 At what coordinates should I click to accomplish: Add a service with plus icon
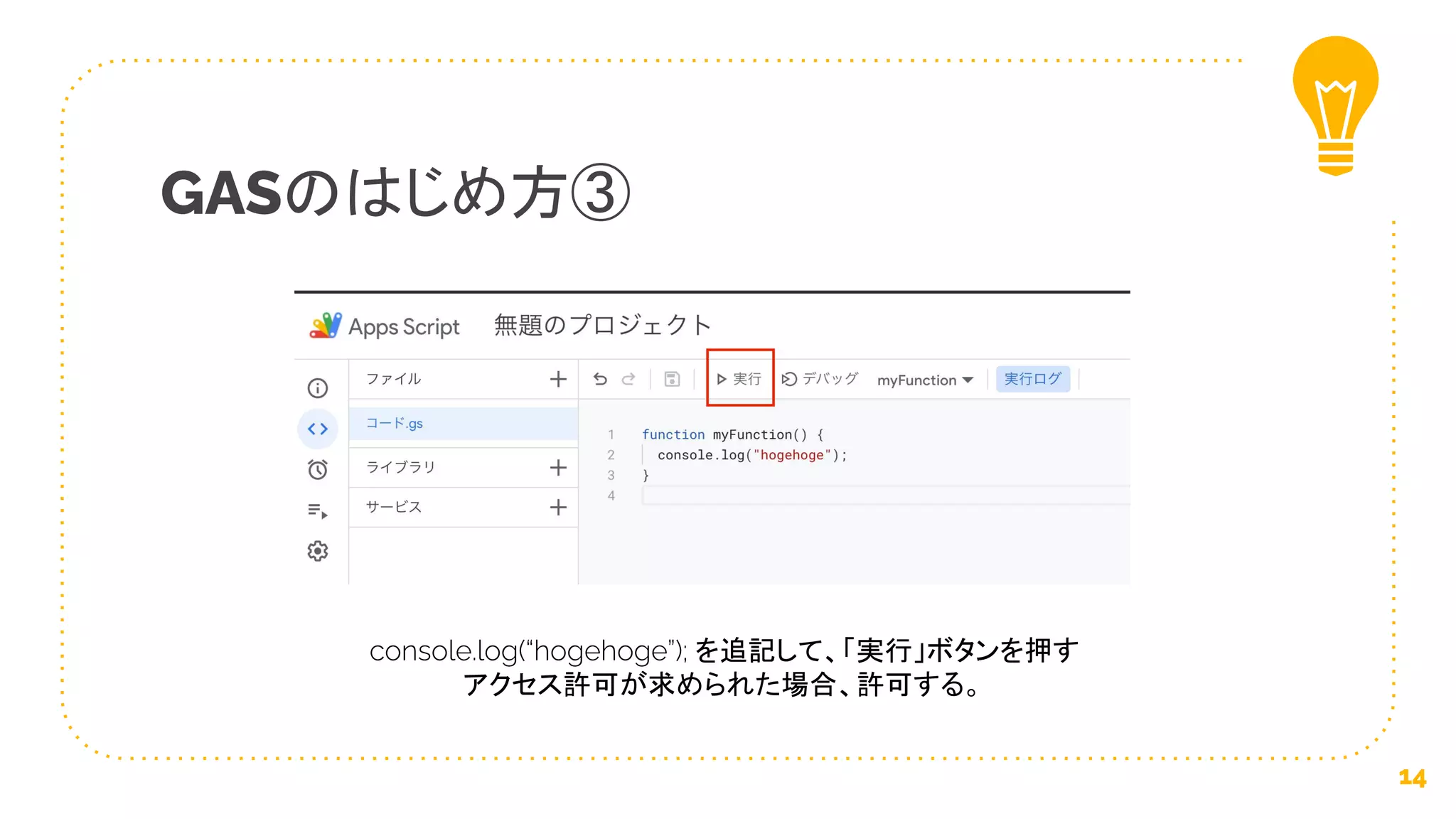558,507
